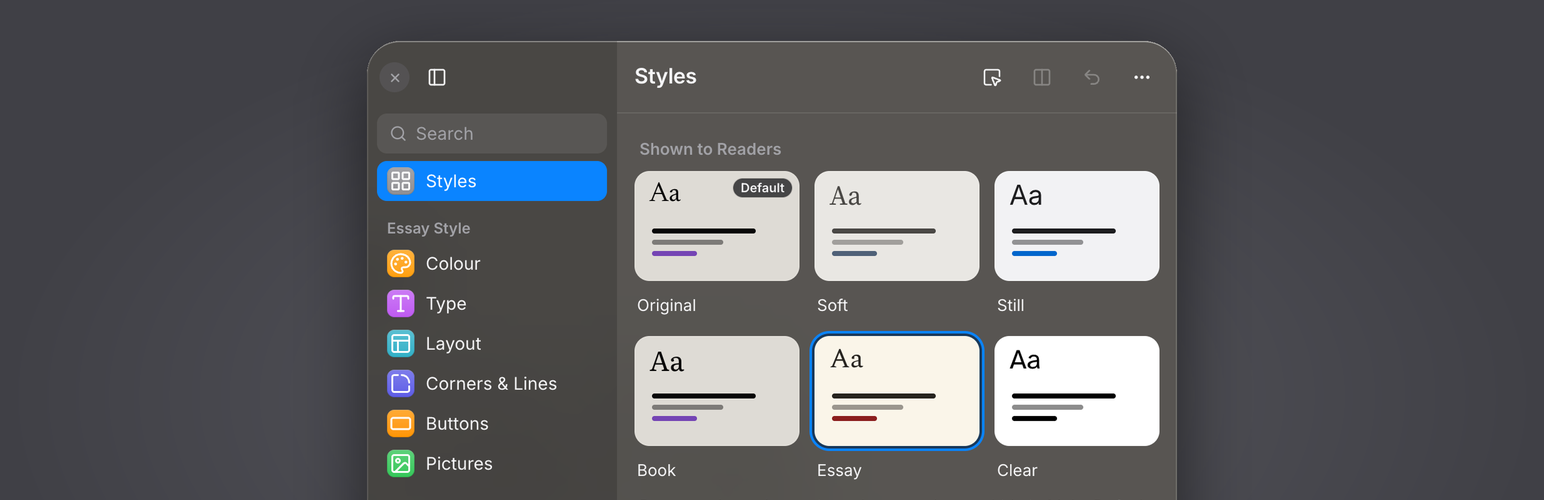Image resolution: width=1544 pixels, height=500 pixels.
Task: Open Pictures settings
Action: (492, 463)
